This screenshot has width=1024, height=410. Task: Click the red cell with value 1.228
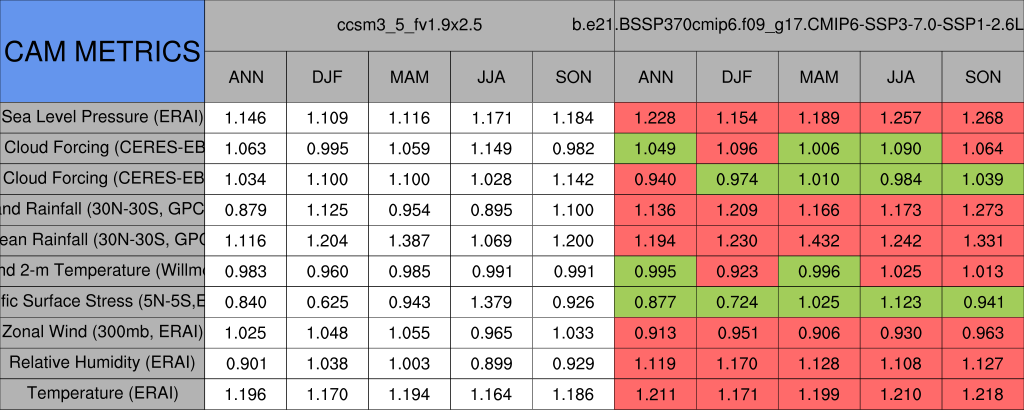tap(655, 117)
